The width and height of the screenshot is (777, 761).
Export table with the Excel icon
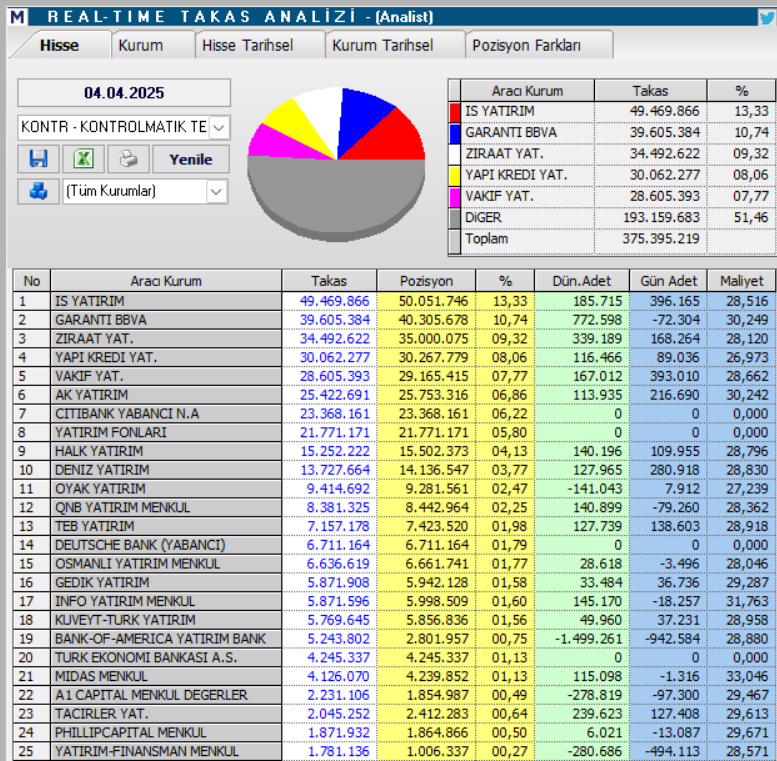click(x=84, y=159)
